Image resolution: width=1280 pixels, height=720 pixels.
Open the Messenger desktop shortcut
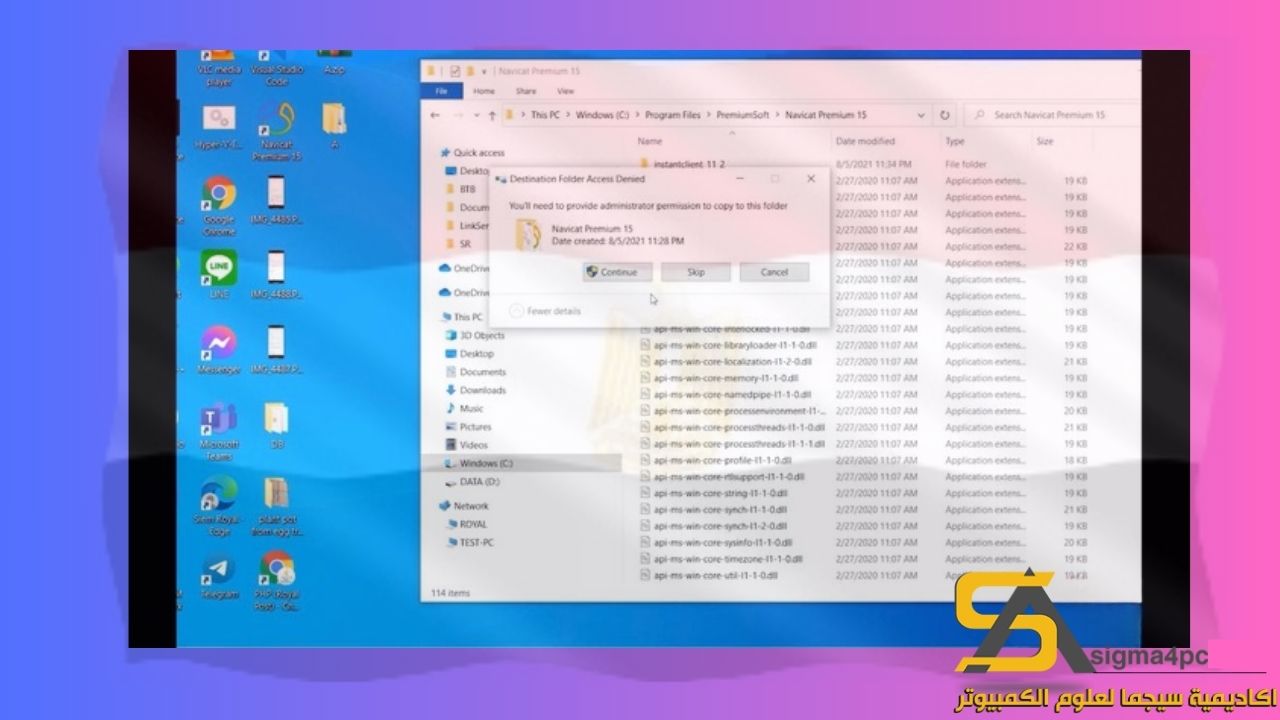click(219, 350)
